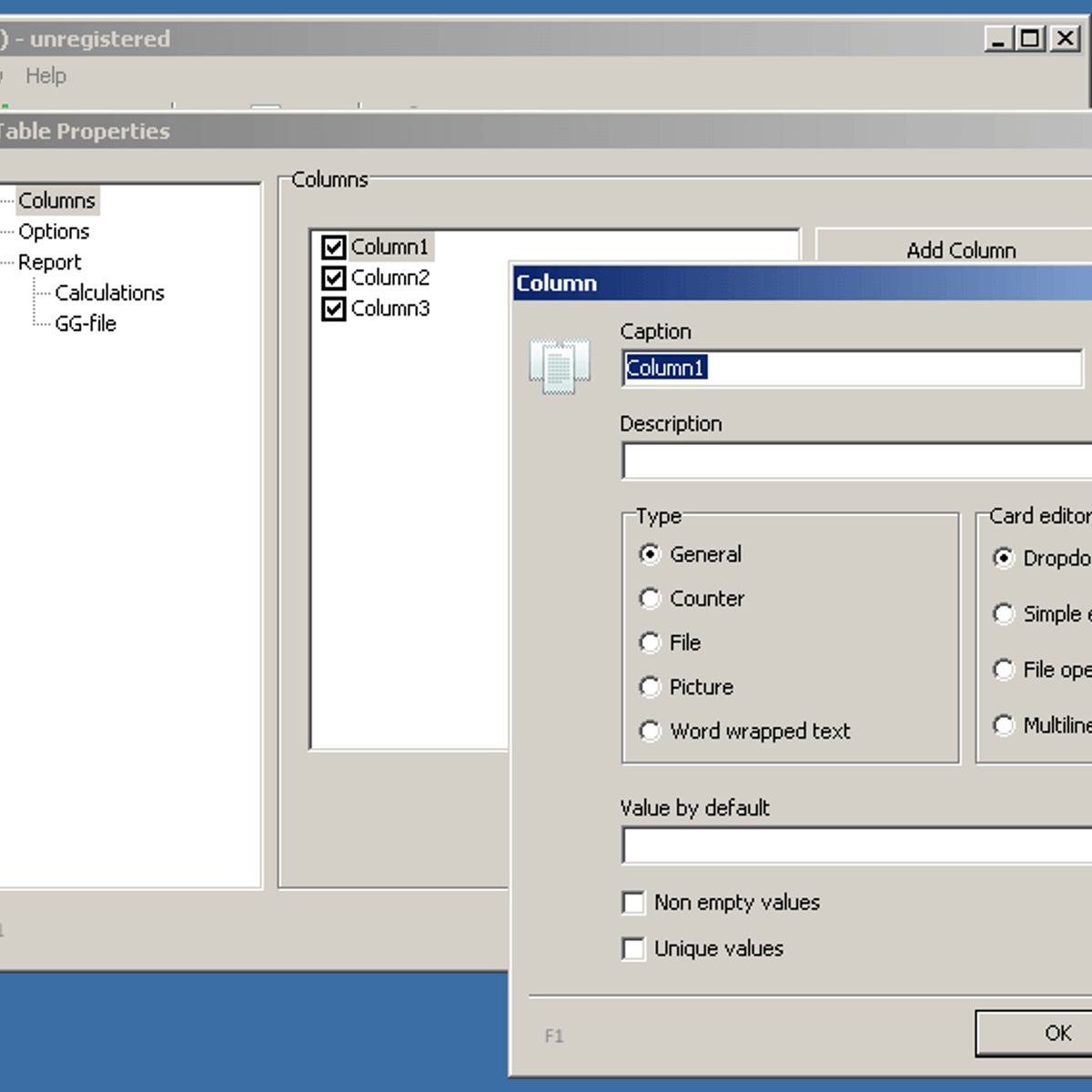1092x1092 pixels.
Task: Choose the File open card editor option
Action: click(1004, 670)
